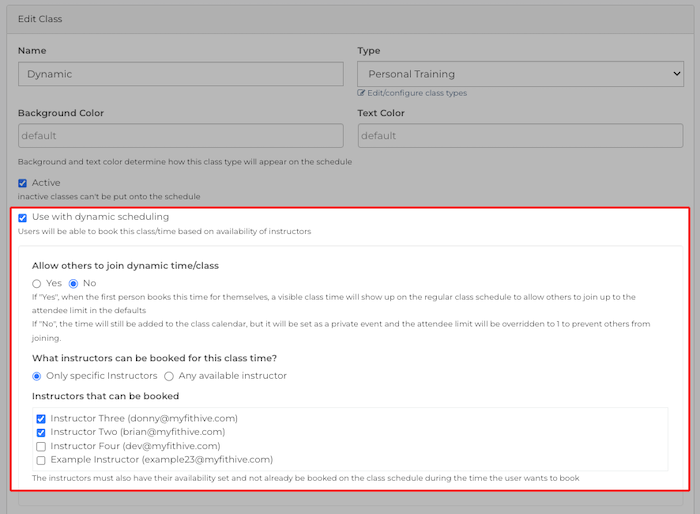Select Yes to allow others to join
This screenshot has height=514, width=700.
click(38, 284)
